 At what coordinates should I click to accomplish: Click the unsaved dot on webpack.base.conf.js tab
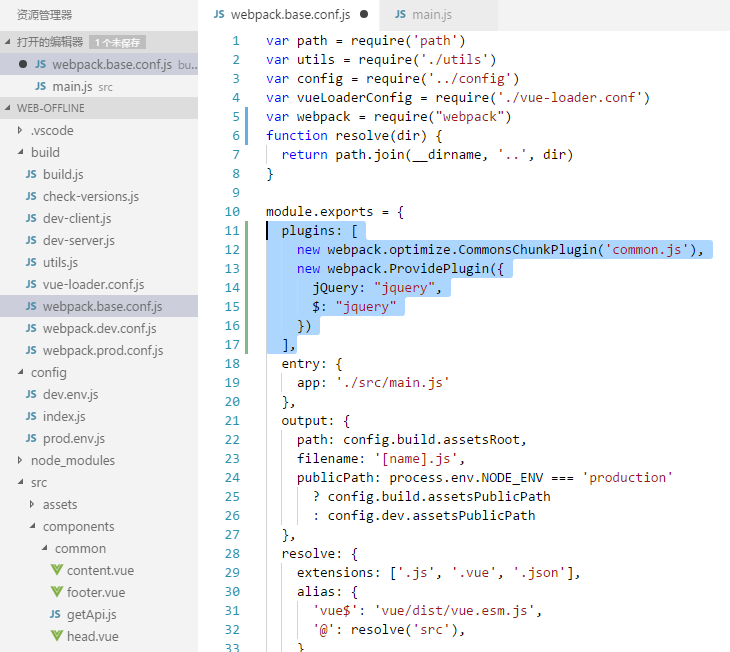click(364, 14)
